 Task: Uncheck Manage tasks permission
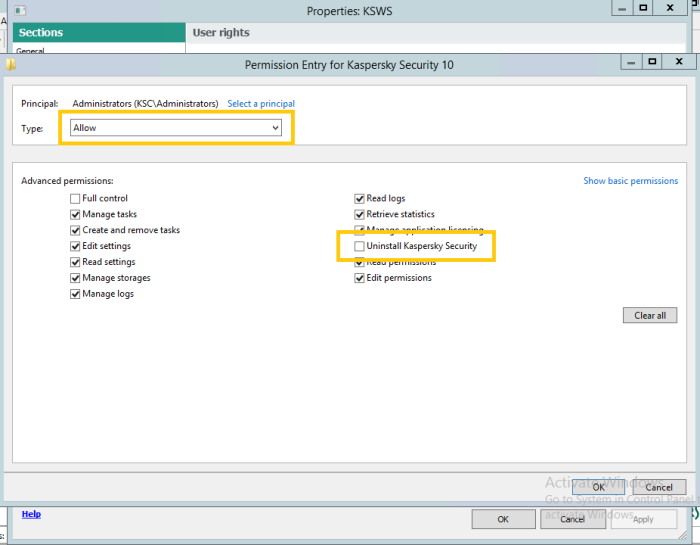click(x=75, y=214)
